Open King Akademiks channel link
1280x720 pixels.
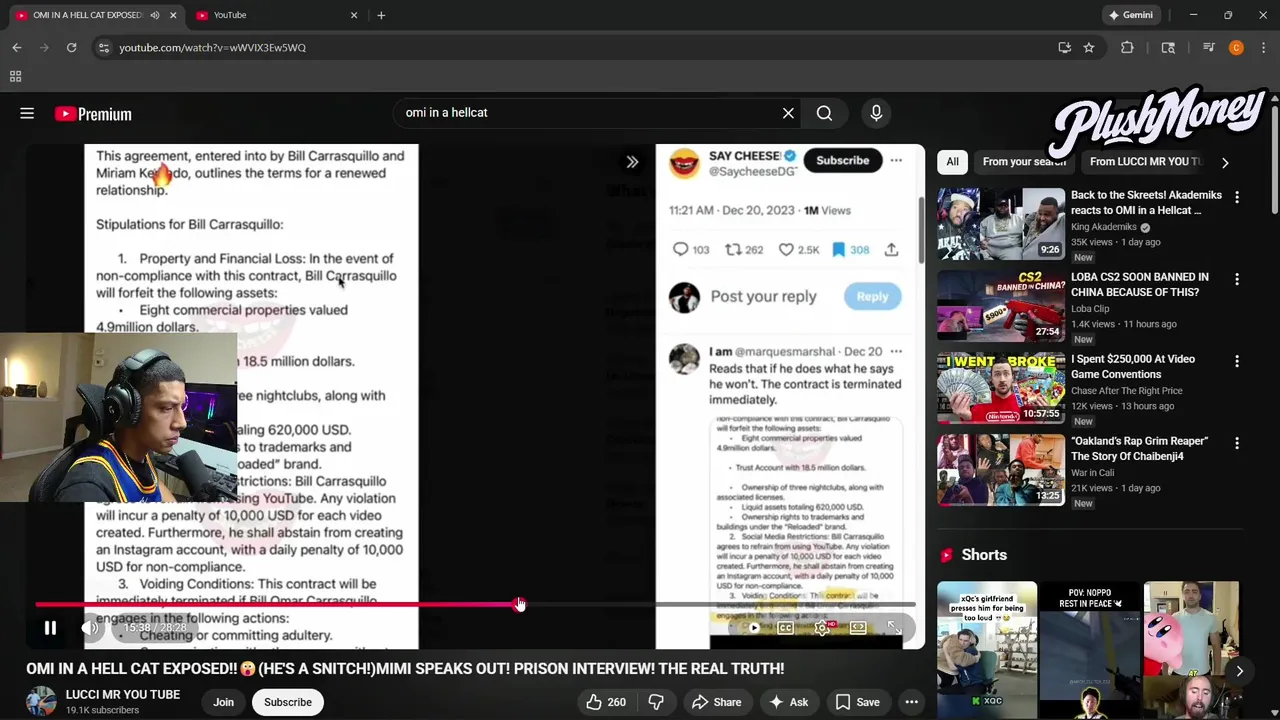tap(1104, 227)
